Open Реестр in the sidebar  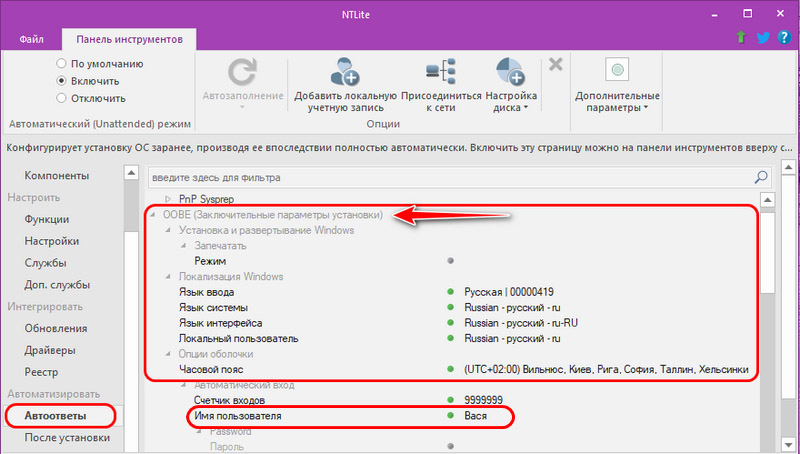coord(41,372)
